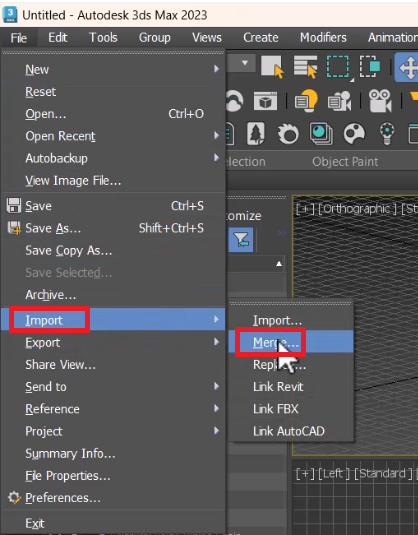Image resolution: width=418 pixels, height=535 pixels.
Task: Open the toolbar selection filter dropdown arrow
Action: (x=244, y=63)
